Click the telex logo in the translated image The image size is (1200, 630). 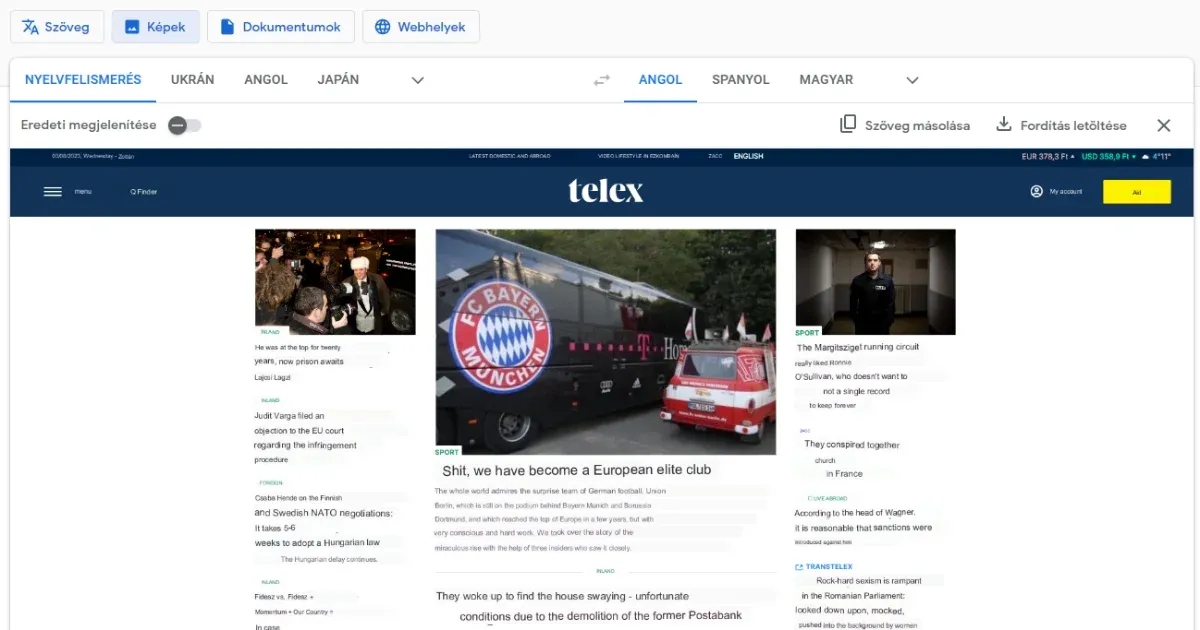click(x=606, y=190)
